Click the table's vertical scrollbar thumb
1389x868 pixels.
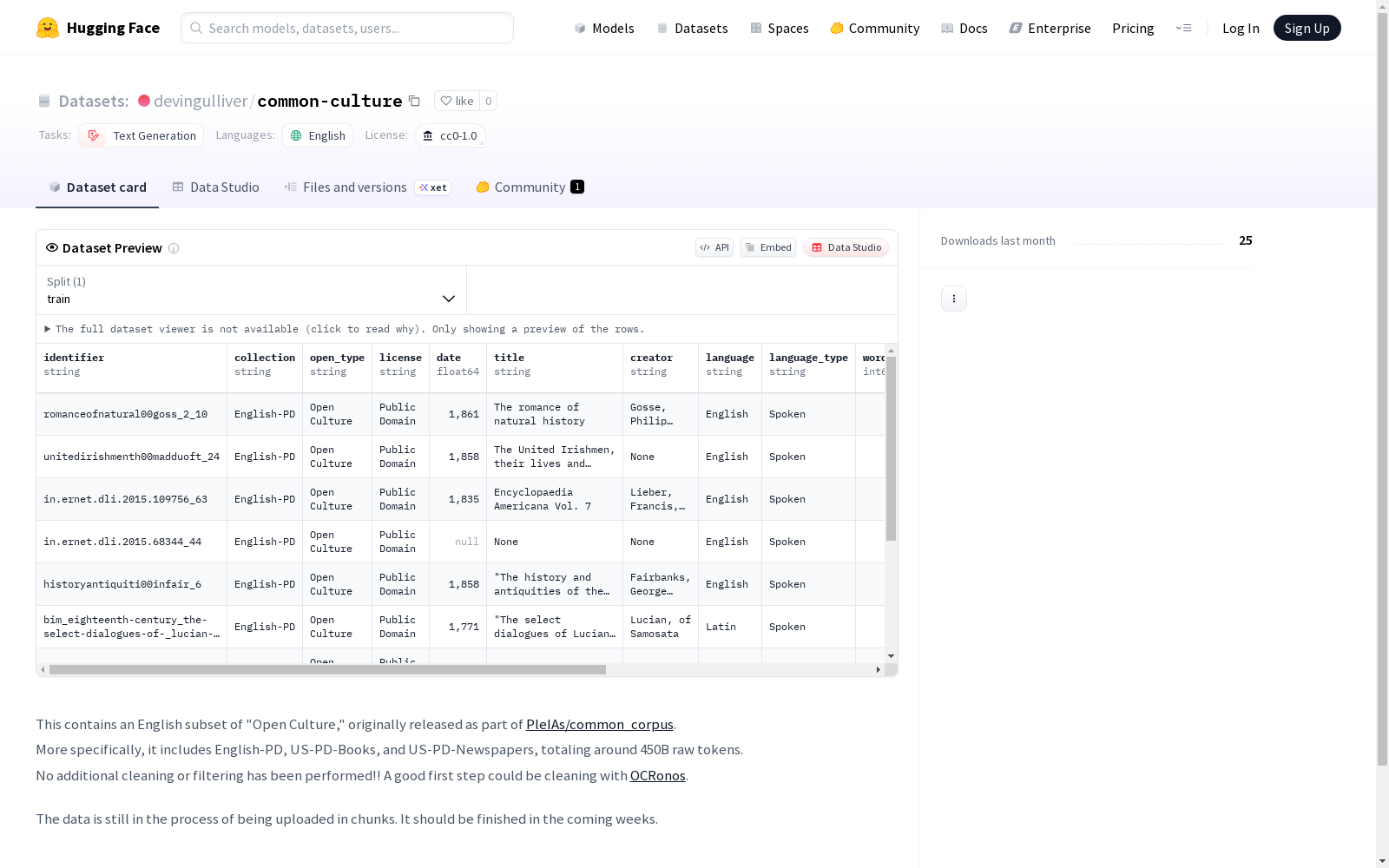point(891,449)
